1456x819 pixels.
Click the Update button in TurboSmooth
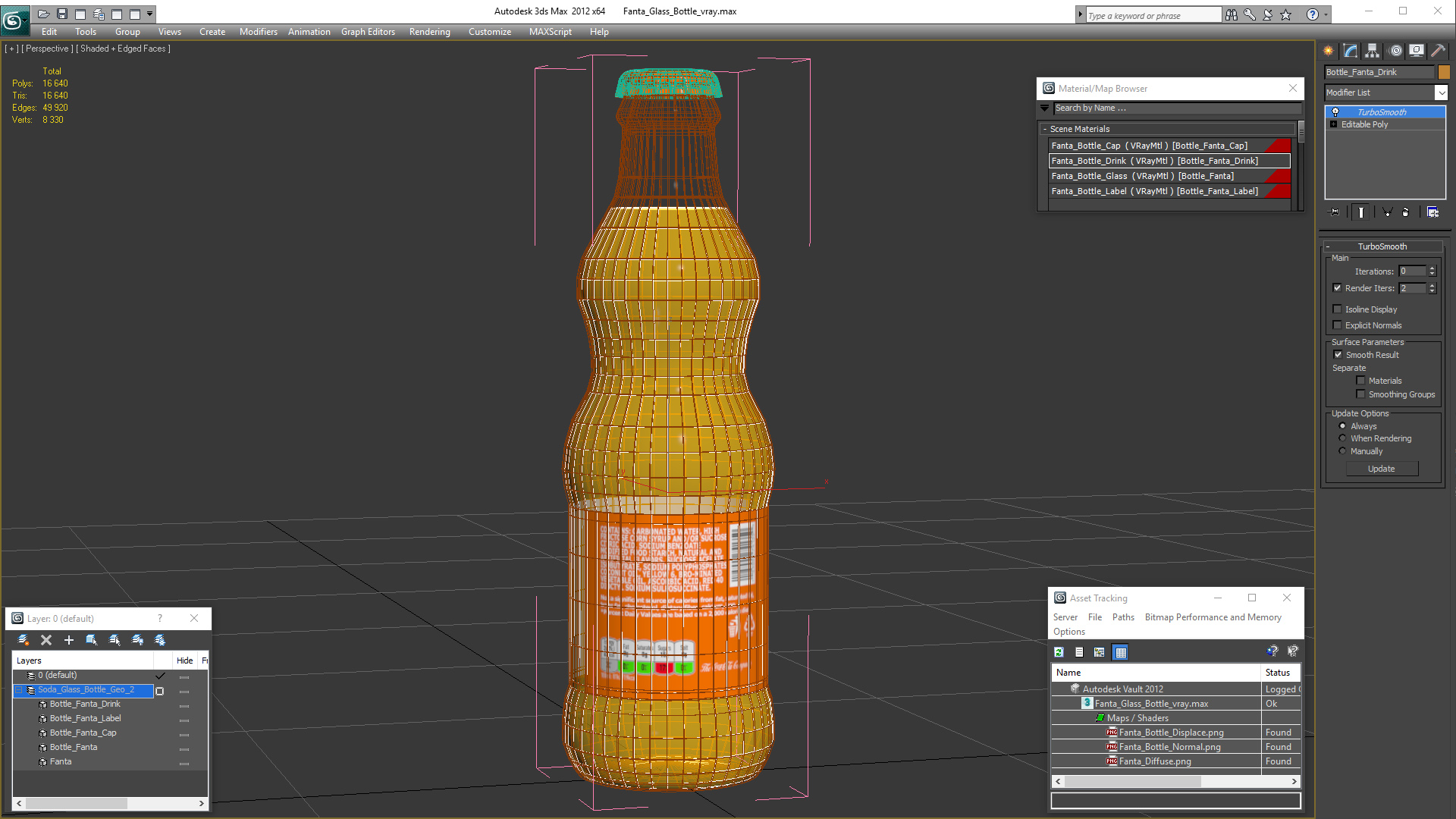pyautogui.click(x=1382, y=469)
